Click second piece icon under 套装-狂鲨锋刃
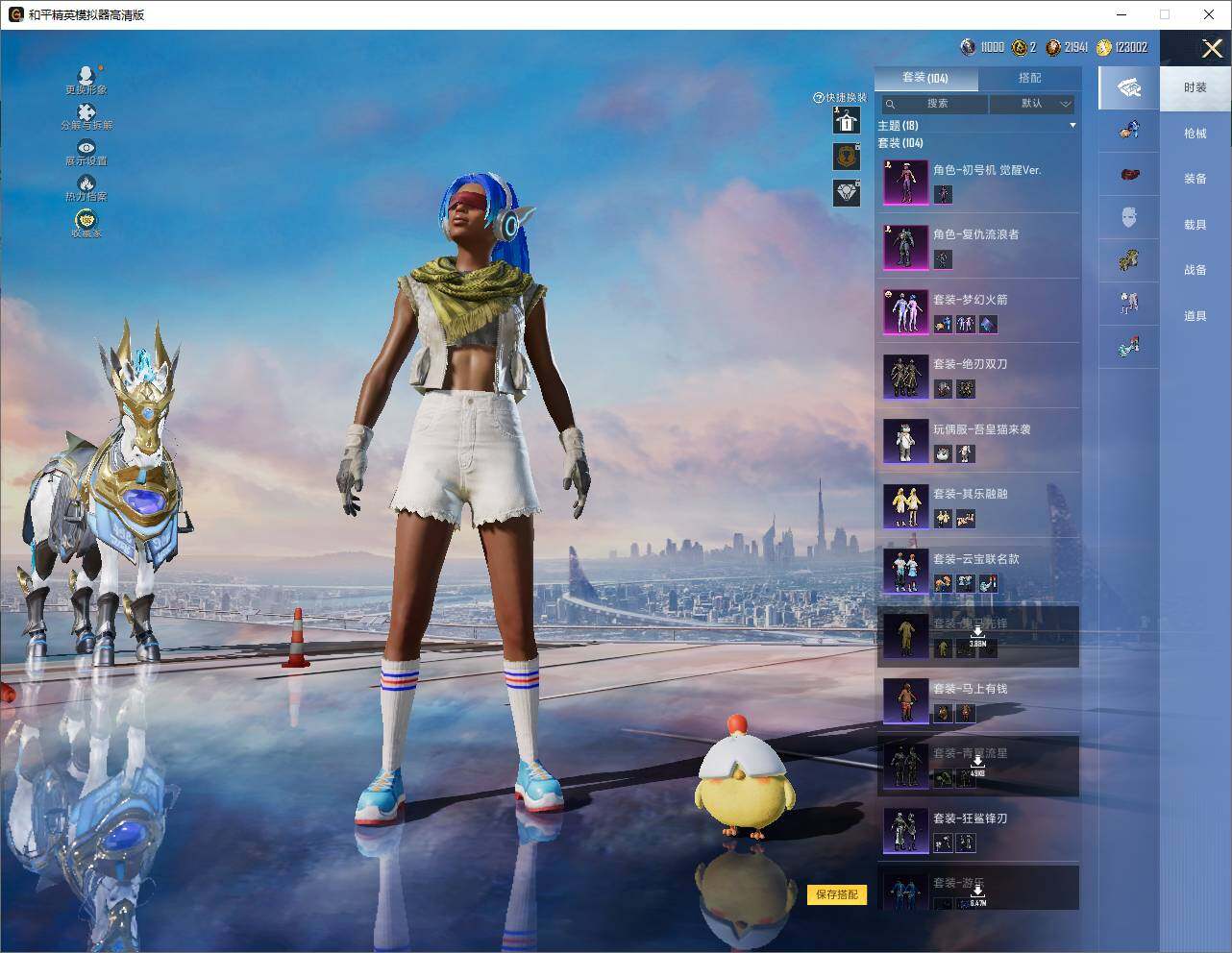Screen dimensions: 1232x953 pos(966,843)
